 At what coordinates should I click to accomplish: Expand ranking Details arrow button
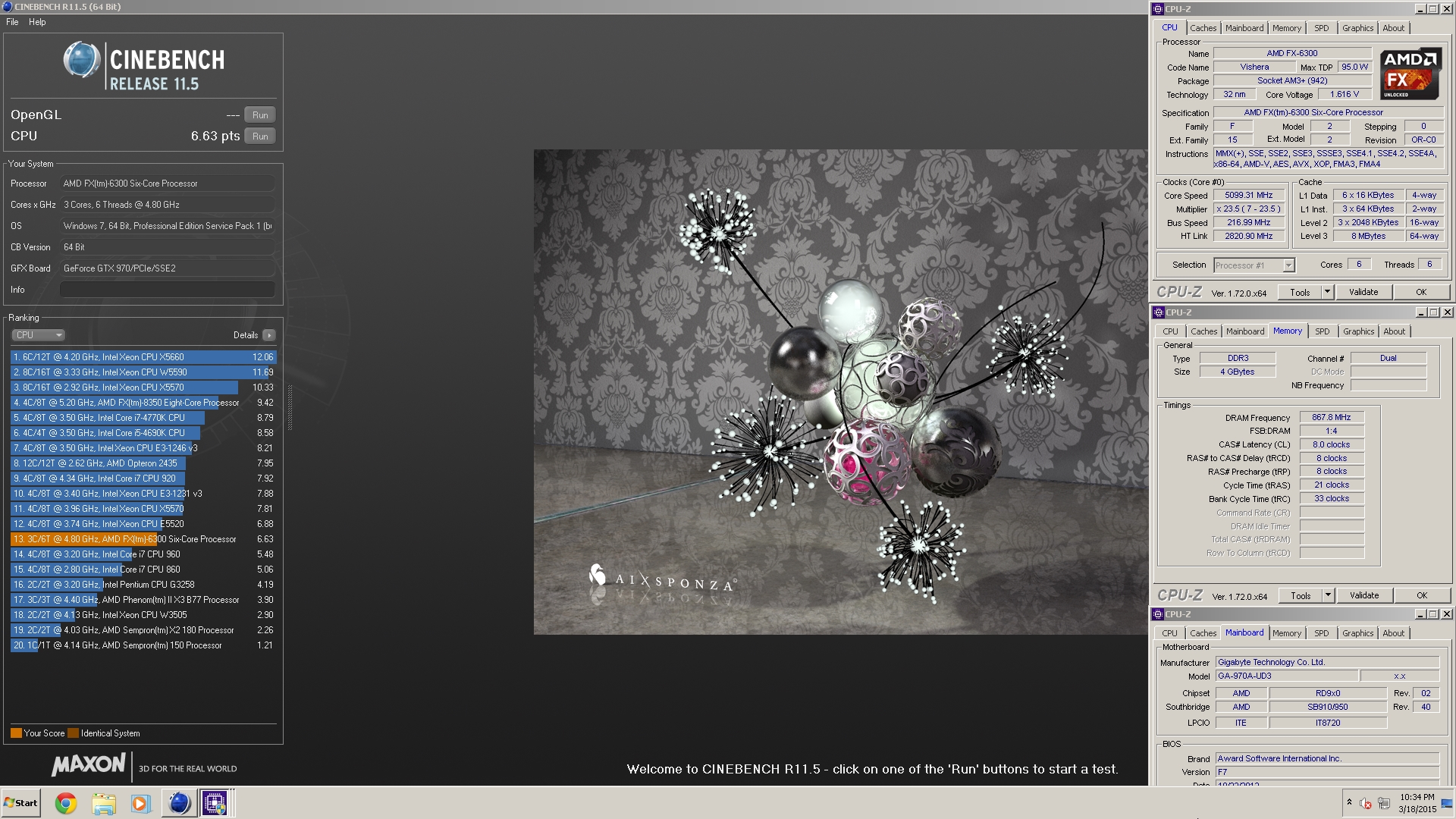click(269, 335)
